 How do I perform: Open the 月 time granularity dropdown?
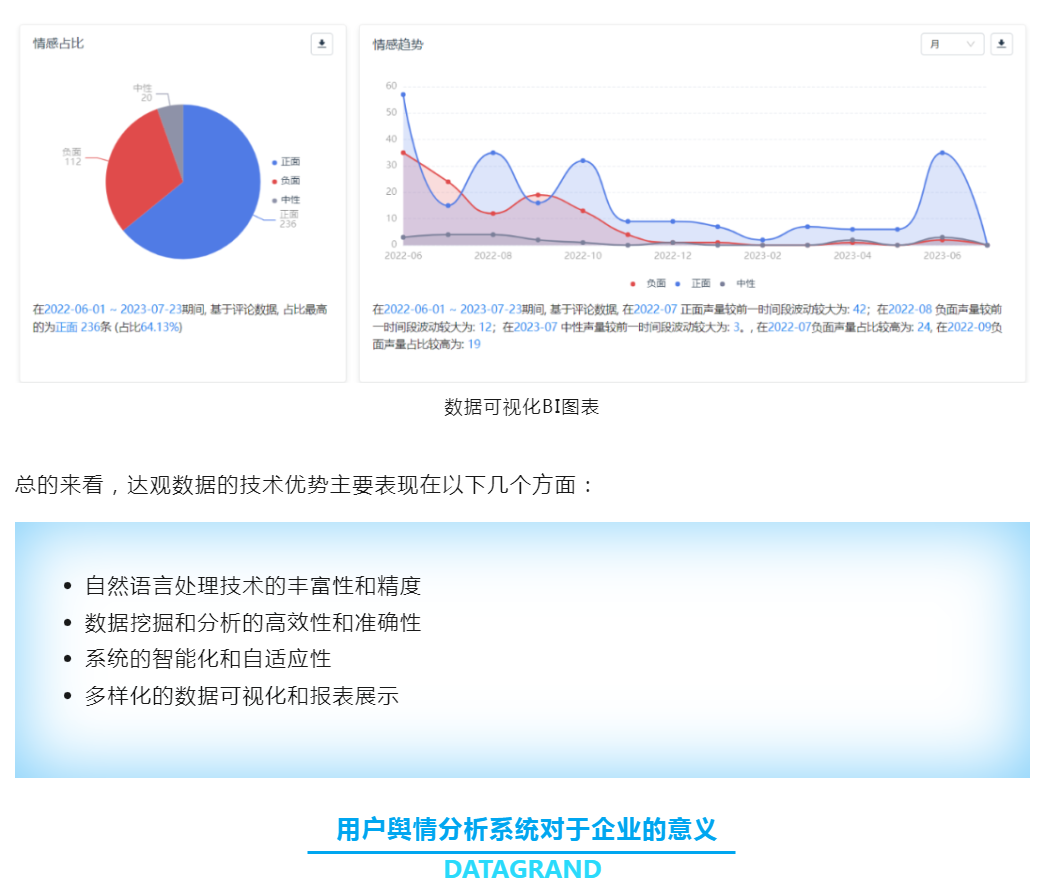[951, 44]
